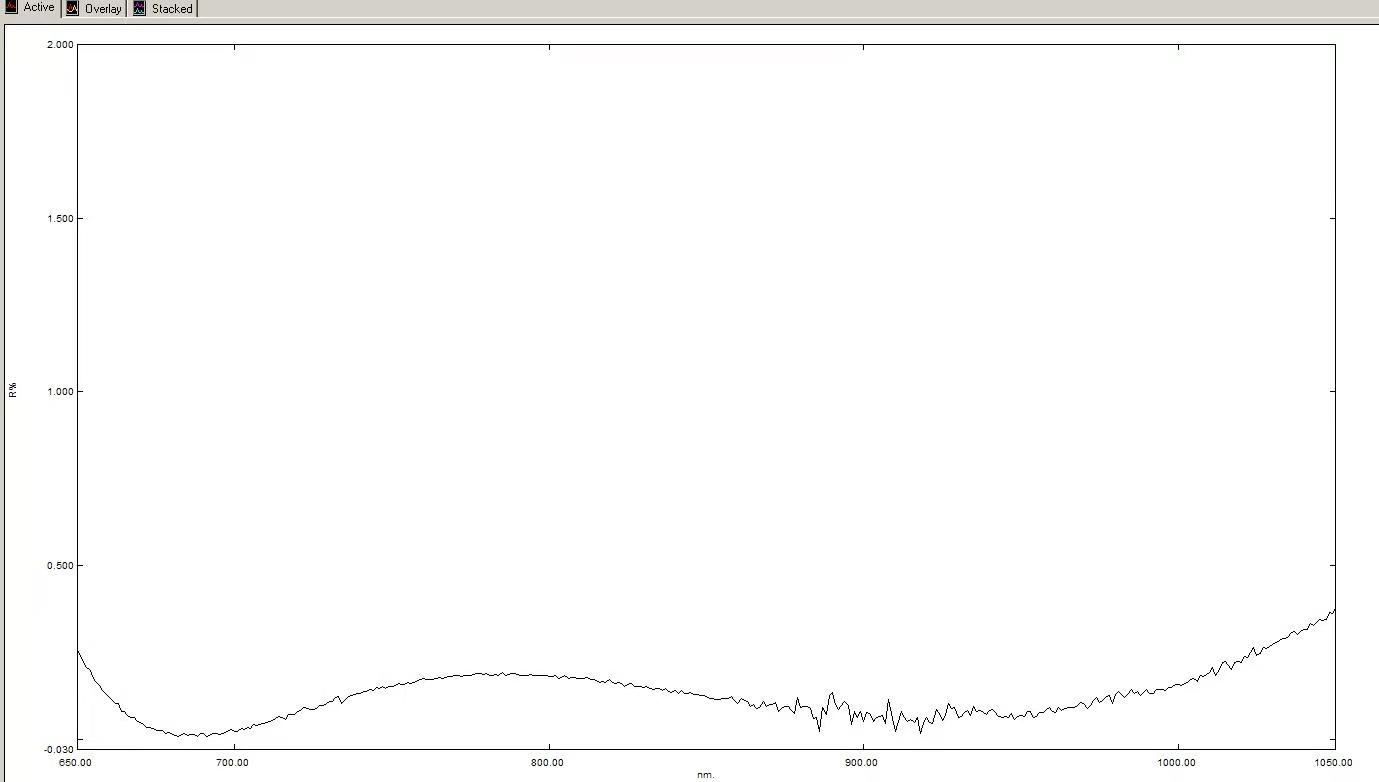1379x782 pixels.
Task: Click the 700.00 x-axis tick label
Action: coord(233,763)
